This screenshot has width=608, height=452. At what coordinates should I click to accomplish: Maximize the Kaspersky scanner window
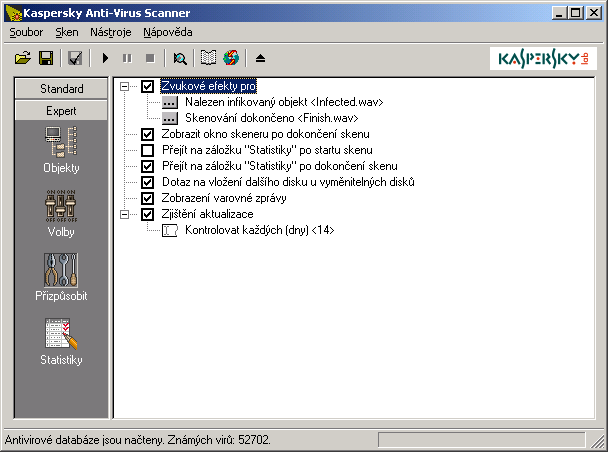[x=575, y=13]
